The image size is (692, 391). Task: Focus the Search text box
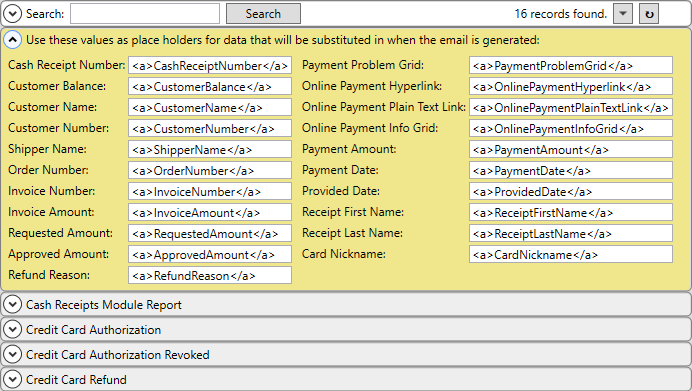pyautogui.click(x=145, y=14)
